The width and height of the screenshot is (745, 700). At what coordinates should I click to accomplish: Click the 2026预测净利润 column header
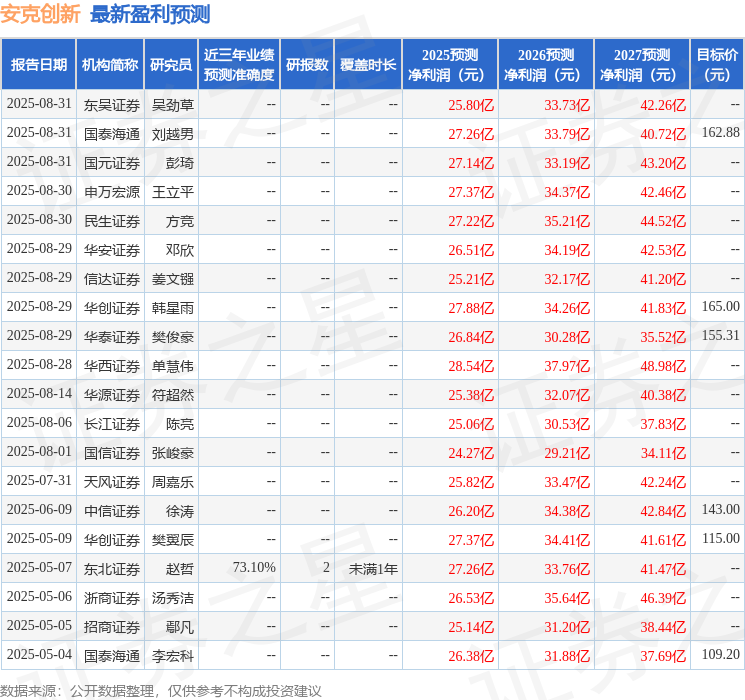click(x=546, y=65)
